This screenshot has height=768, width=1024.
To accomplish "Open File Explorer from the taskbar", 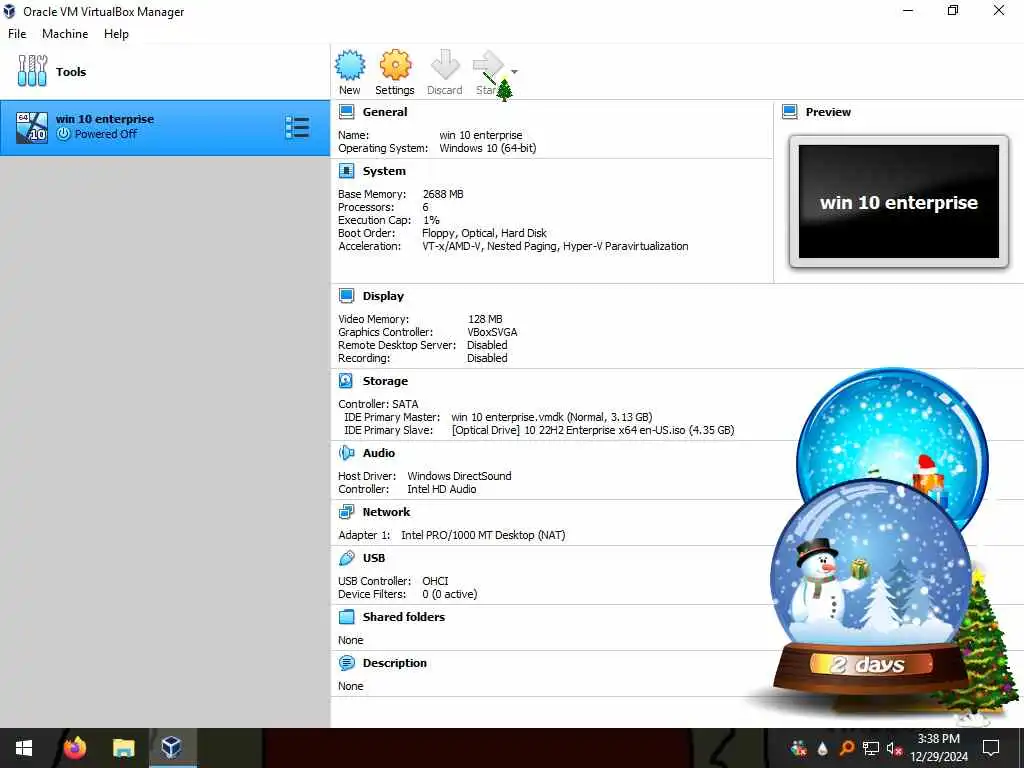I will point(123,748).
